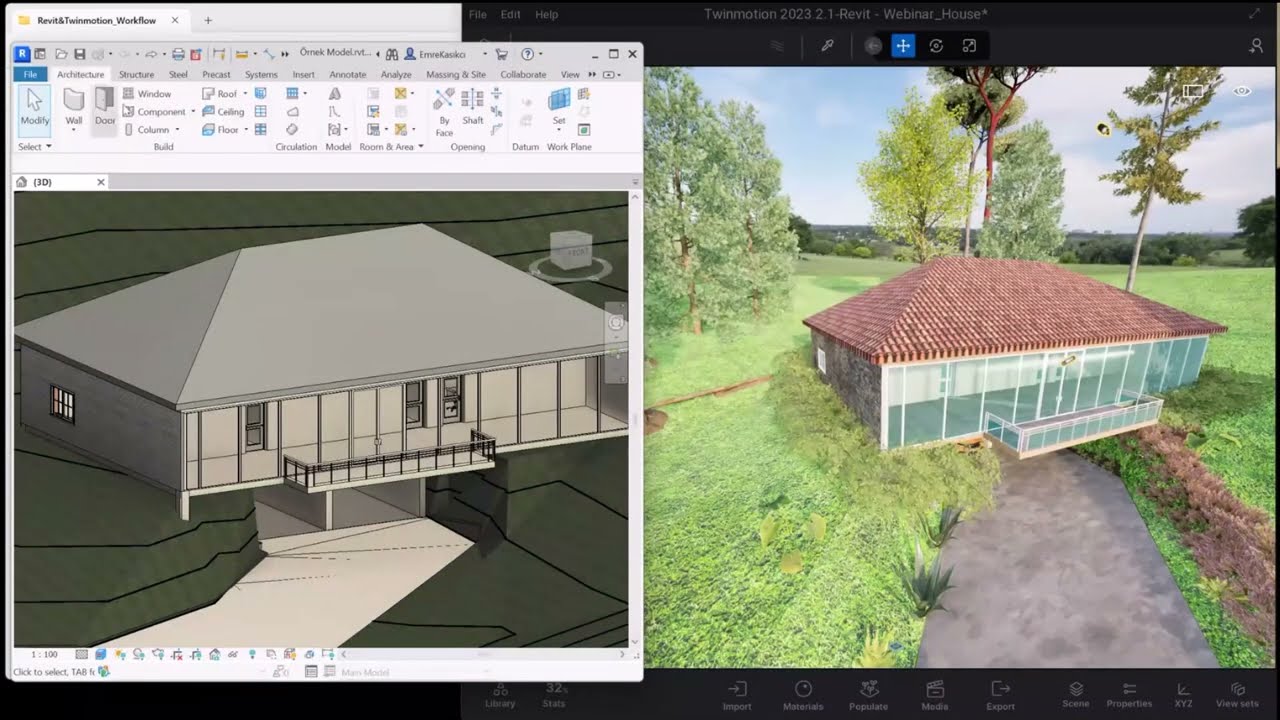Toggle Twinmotion viewport layout split icon

pos(1193,91)
